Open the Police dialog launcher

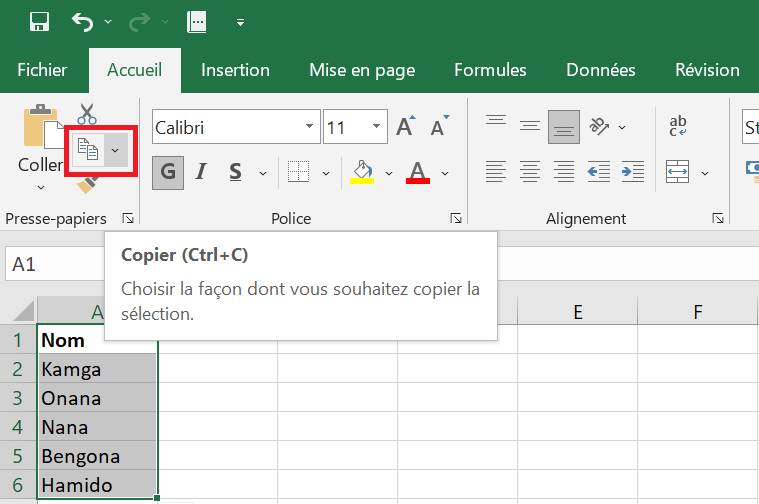(x=455, y=218)
